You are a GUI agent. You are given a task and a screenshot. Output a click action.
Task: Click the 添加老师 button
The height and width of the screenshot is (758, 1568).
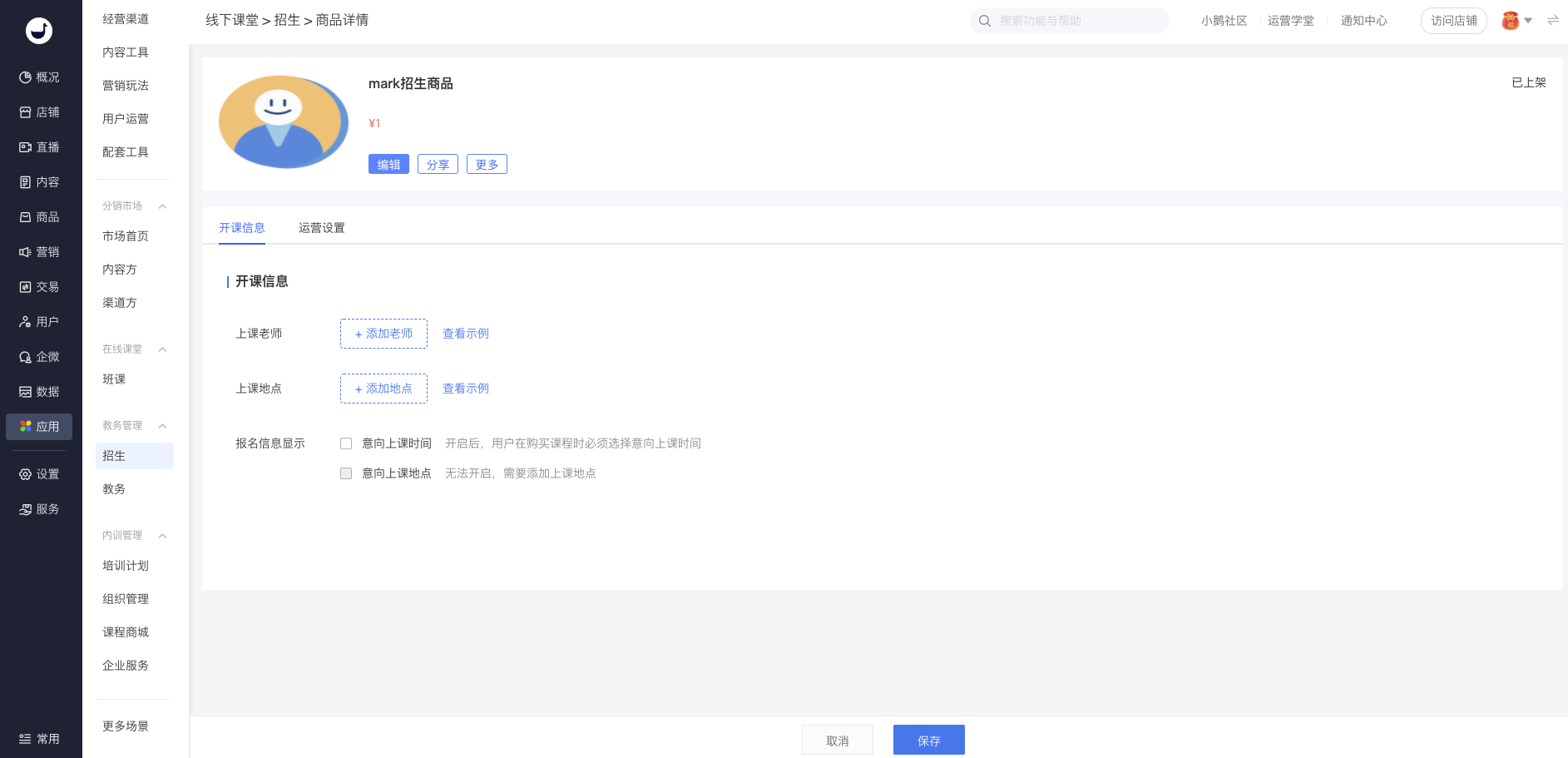pos(383,334)
